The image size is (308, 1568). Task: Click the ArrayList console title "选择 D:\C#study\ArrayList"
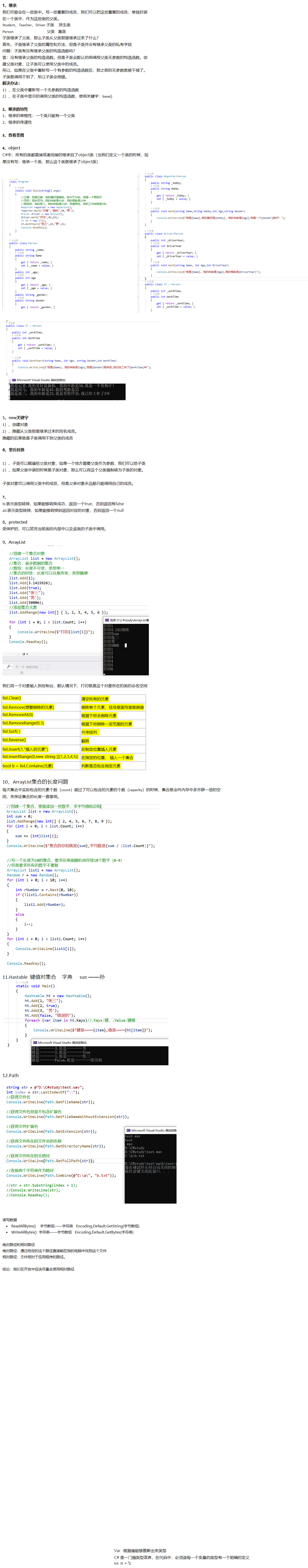pos(130,620)
